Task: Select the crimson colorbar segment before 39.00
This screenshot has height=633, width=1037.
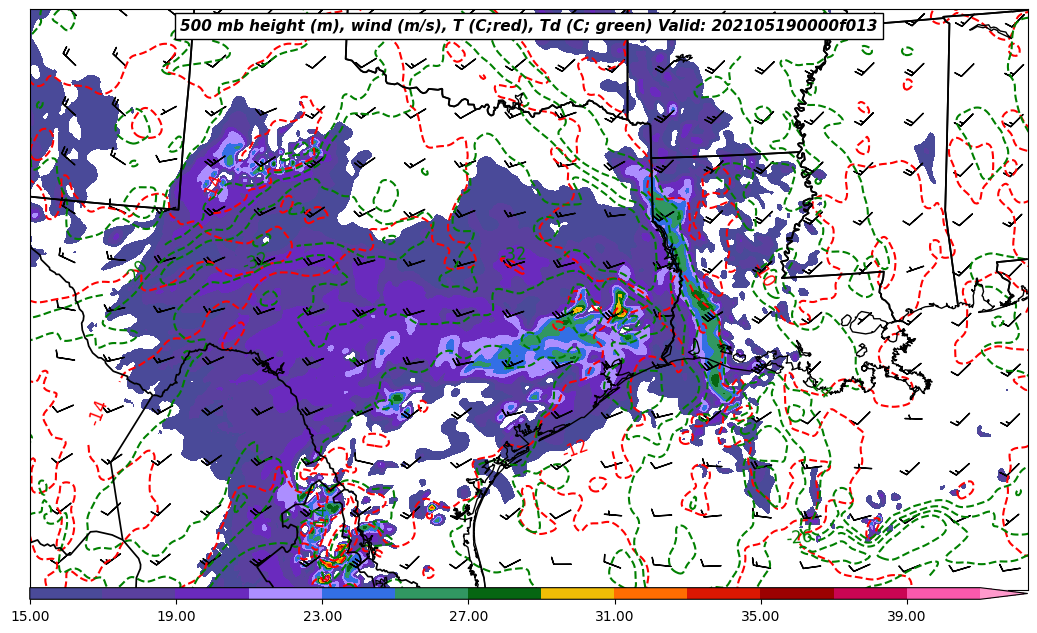Action: click(870, 593)
